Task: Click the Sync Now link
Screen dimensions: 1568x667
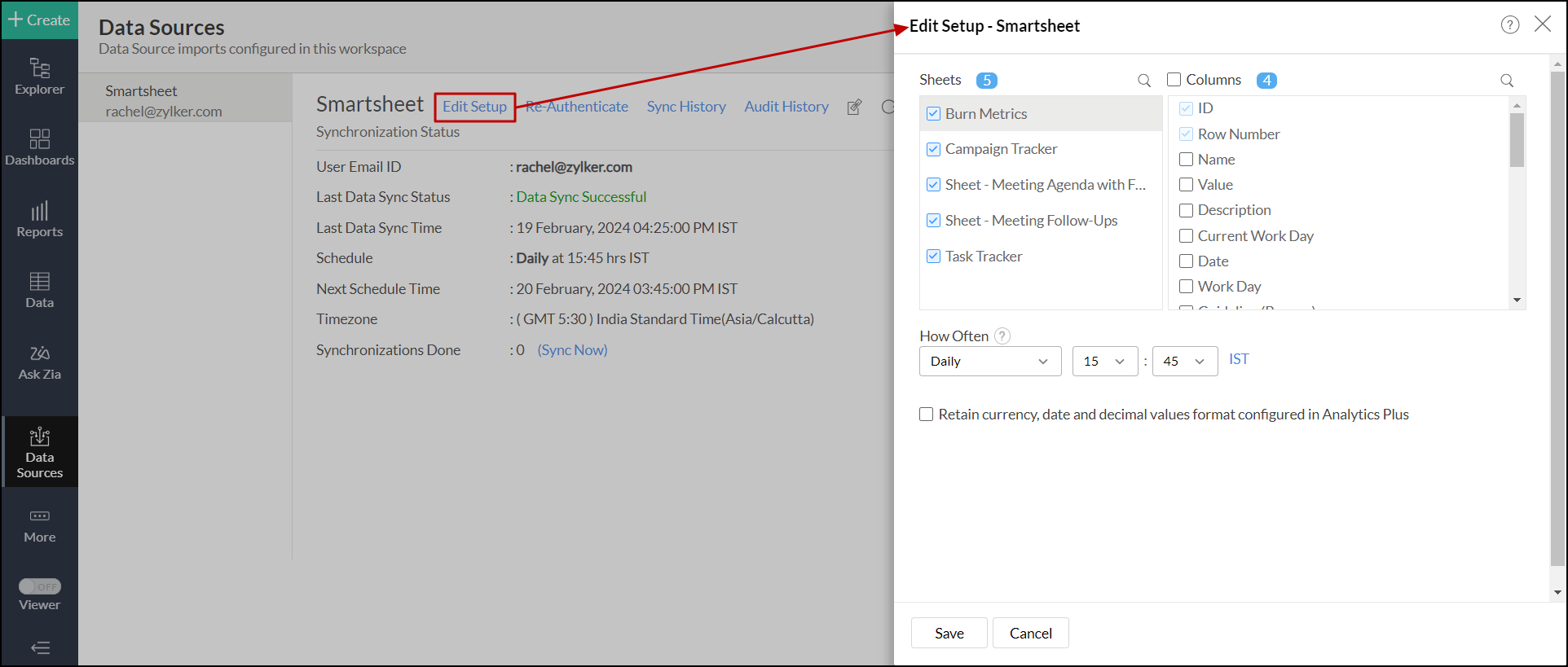Action: pyautogui.click(x=572, y=350)
